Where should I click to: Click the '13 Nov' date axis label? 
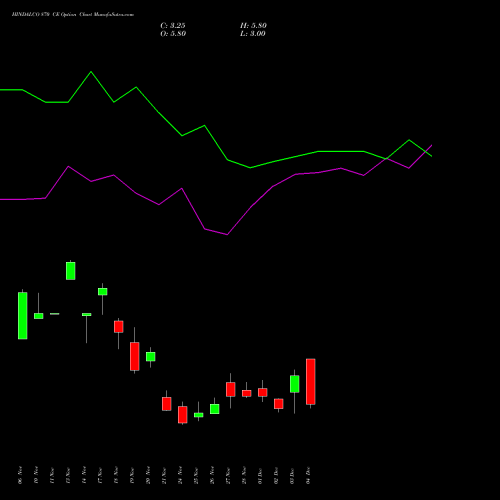coord(68,475)
